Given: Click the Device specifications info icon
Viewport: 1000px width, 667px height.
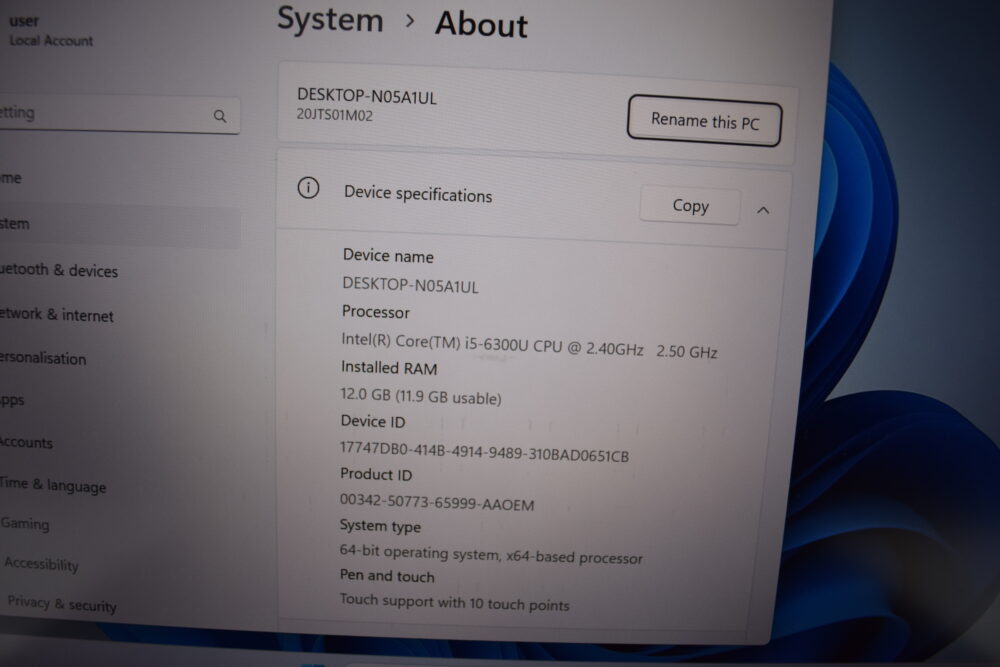Looking at the screenshot, I should [309, 188].
